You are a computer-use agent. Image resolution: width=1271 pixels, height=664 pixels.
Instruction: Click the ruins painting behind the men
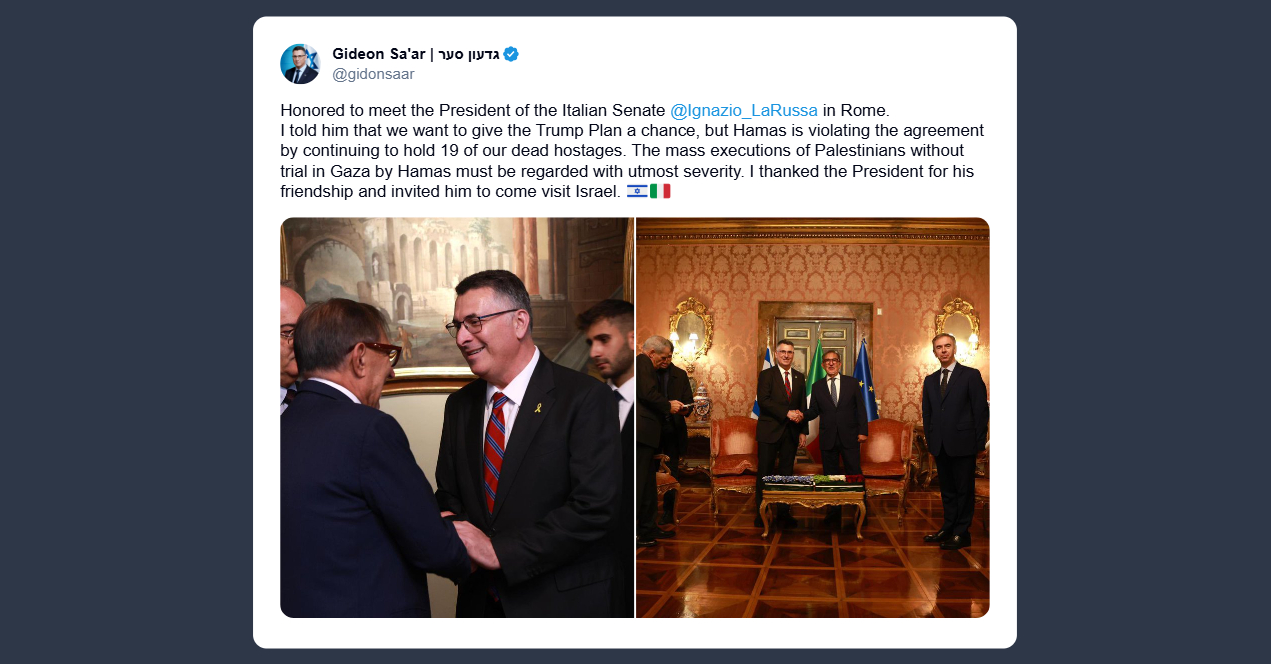coord(408,290)
